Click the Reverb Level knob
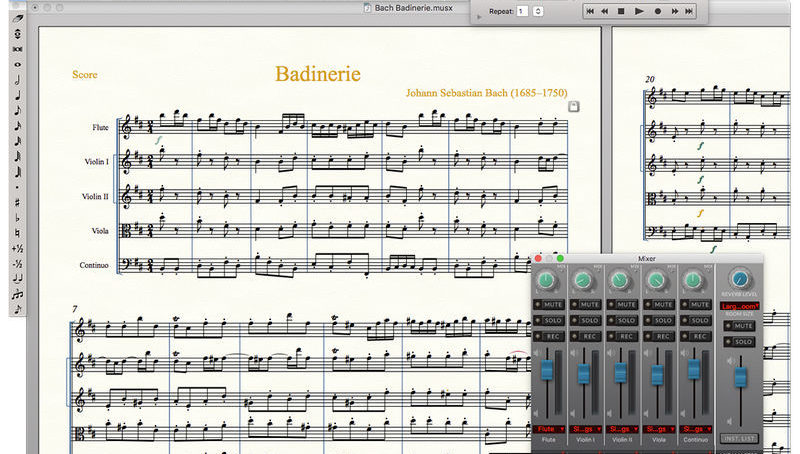The height and width of the screenshot is (454, 800). [x=739, y=279]
